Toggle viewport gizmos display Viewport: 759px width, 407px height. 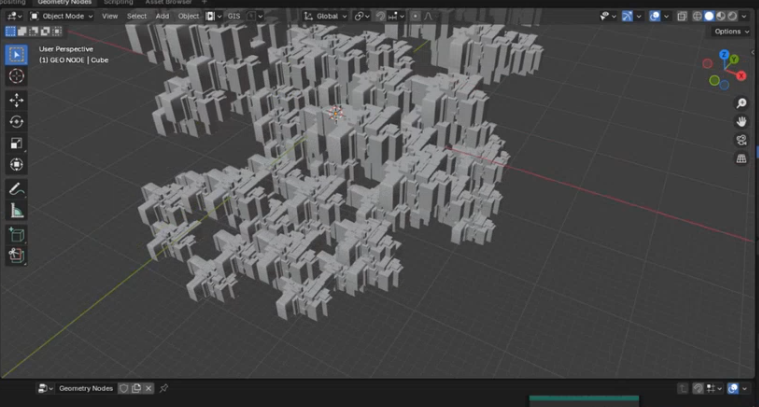(627, 16)
